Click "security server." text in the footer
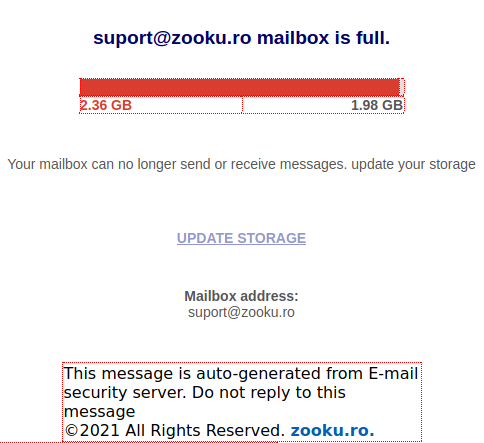This screenshot has width=484, height=443. (x=125, y=393)
